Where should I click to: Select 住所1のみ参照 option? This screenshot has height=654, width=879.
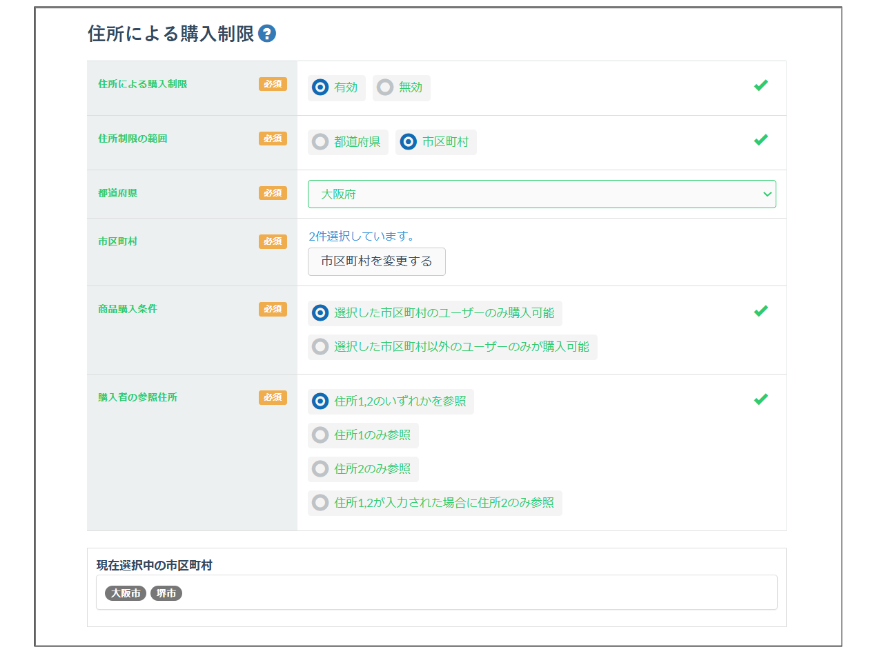[320, 435]
